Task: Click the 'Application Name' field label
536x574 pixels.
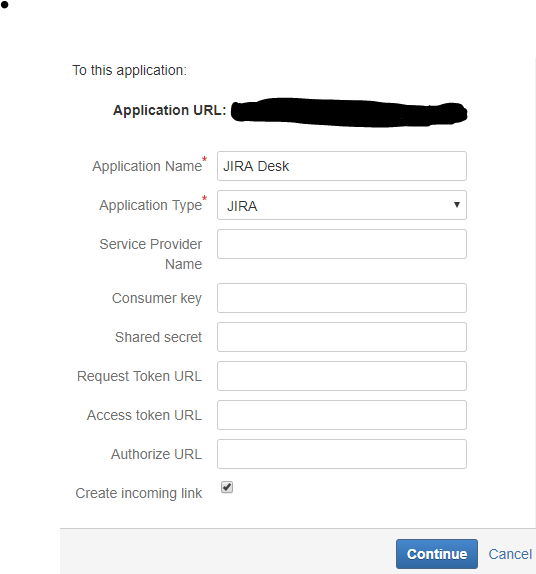Action: (147, 166)
